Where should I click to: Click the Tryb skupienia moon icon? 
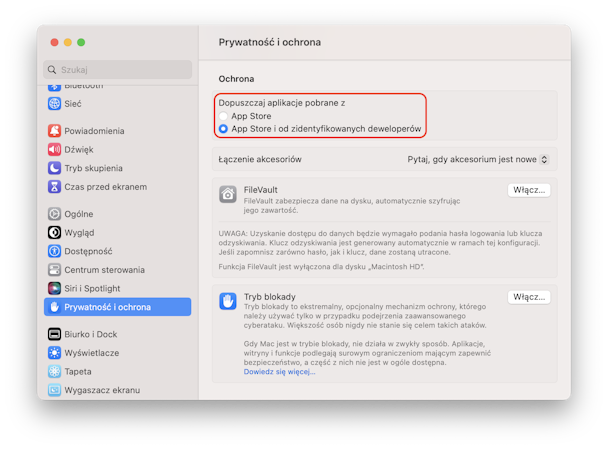point(54,168)
